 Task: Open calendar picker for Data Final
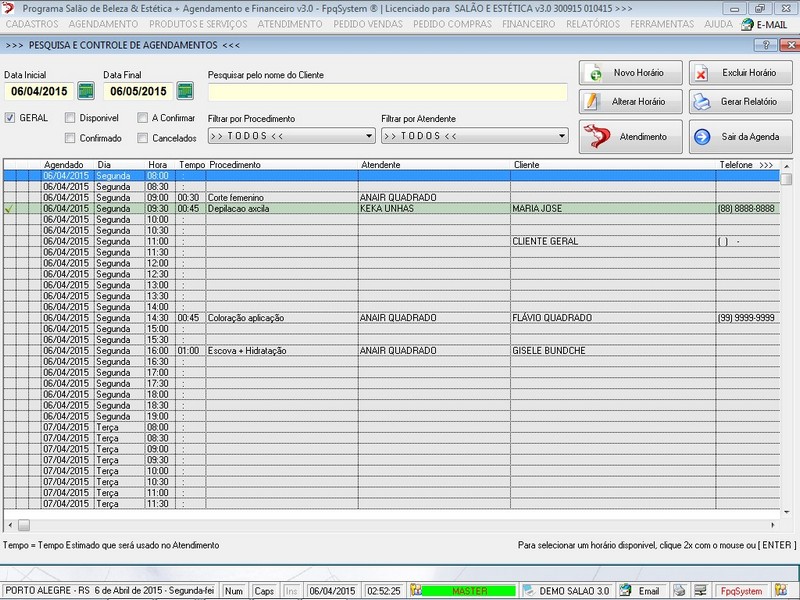tap(185, 91)
